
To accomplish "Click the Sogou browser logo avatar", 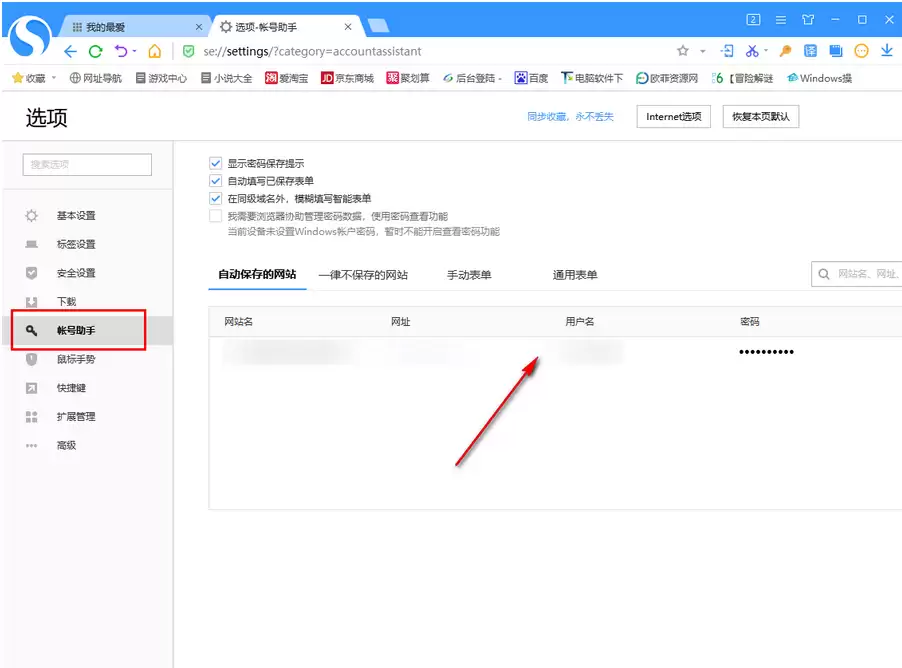I will tap(30, 36).
